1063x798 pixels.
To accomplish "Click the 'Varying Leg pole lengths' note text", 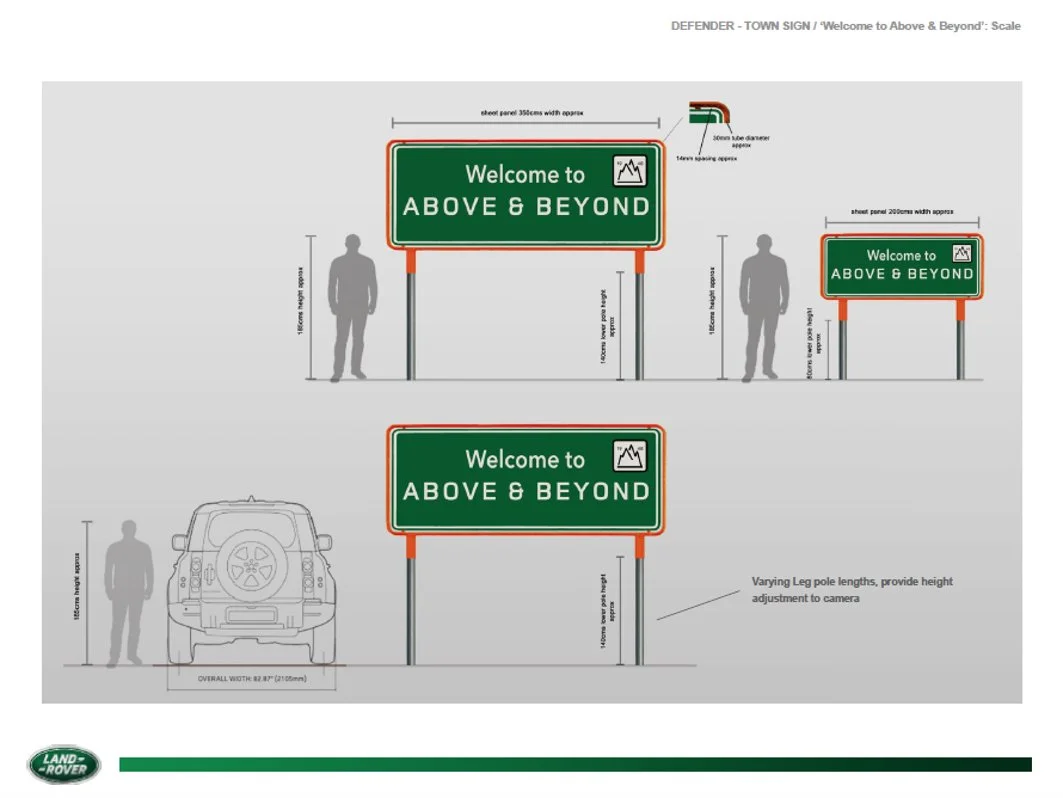I will click(x=852, y=590).
